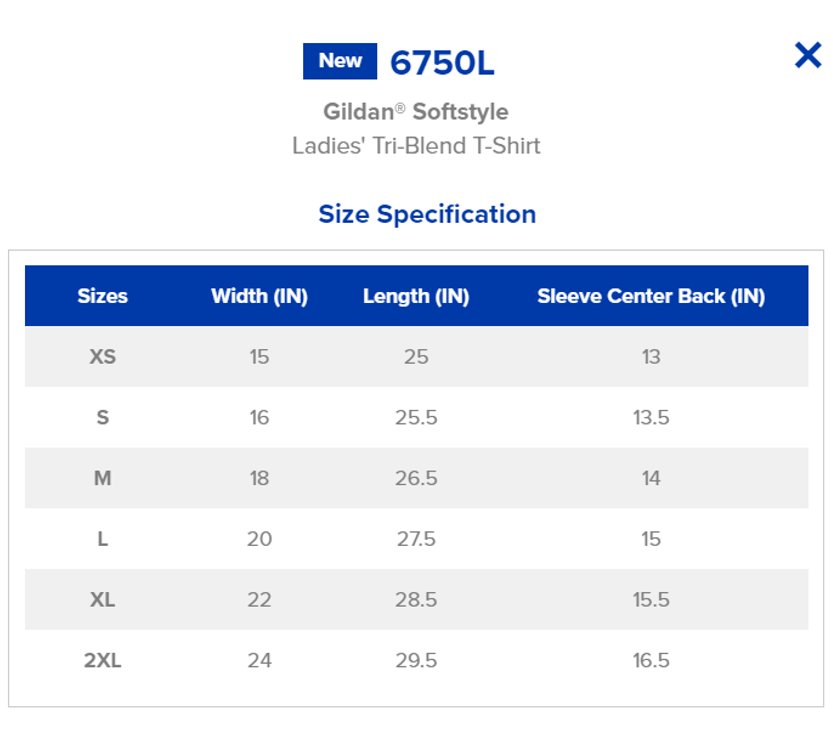Select length 27.5 for size L
The image size is (833, 749).
click(x=419, y=538)
